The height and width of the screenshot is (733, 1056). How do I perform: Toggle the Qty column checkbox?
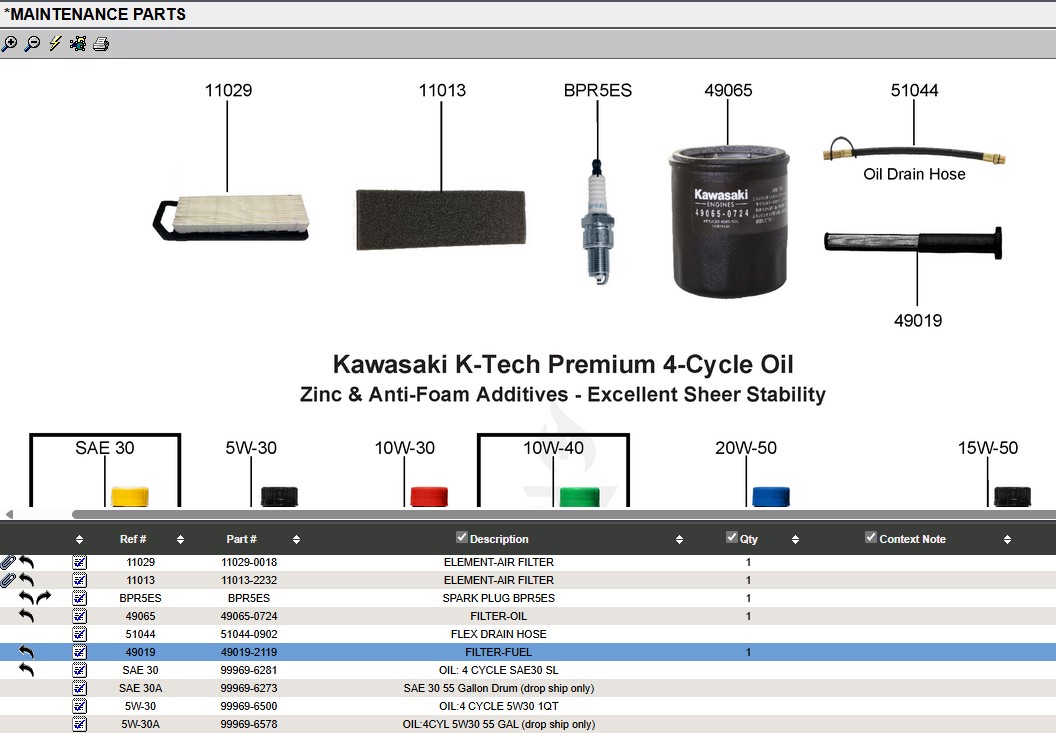point(731,538)
